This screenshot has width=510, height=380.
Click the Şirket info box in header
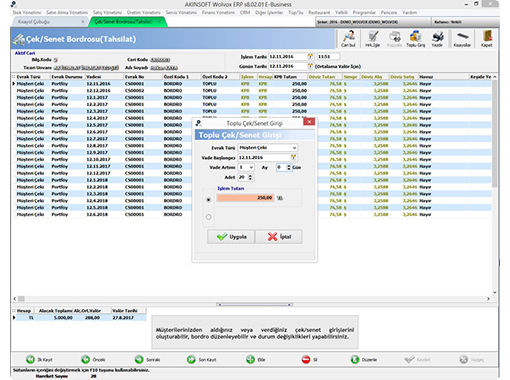(x=373, y=22)
